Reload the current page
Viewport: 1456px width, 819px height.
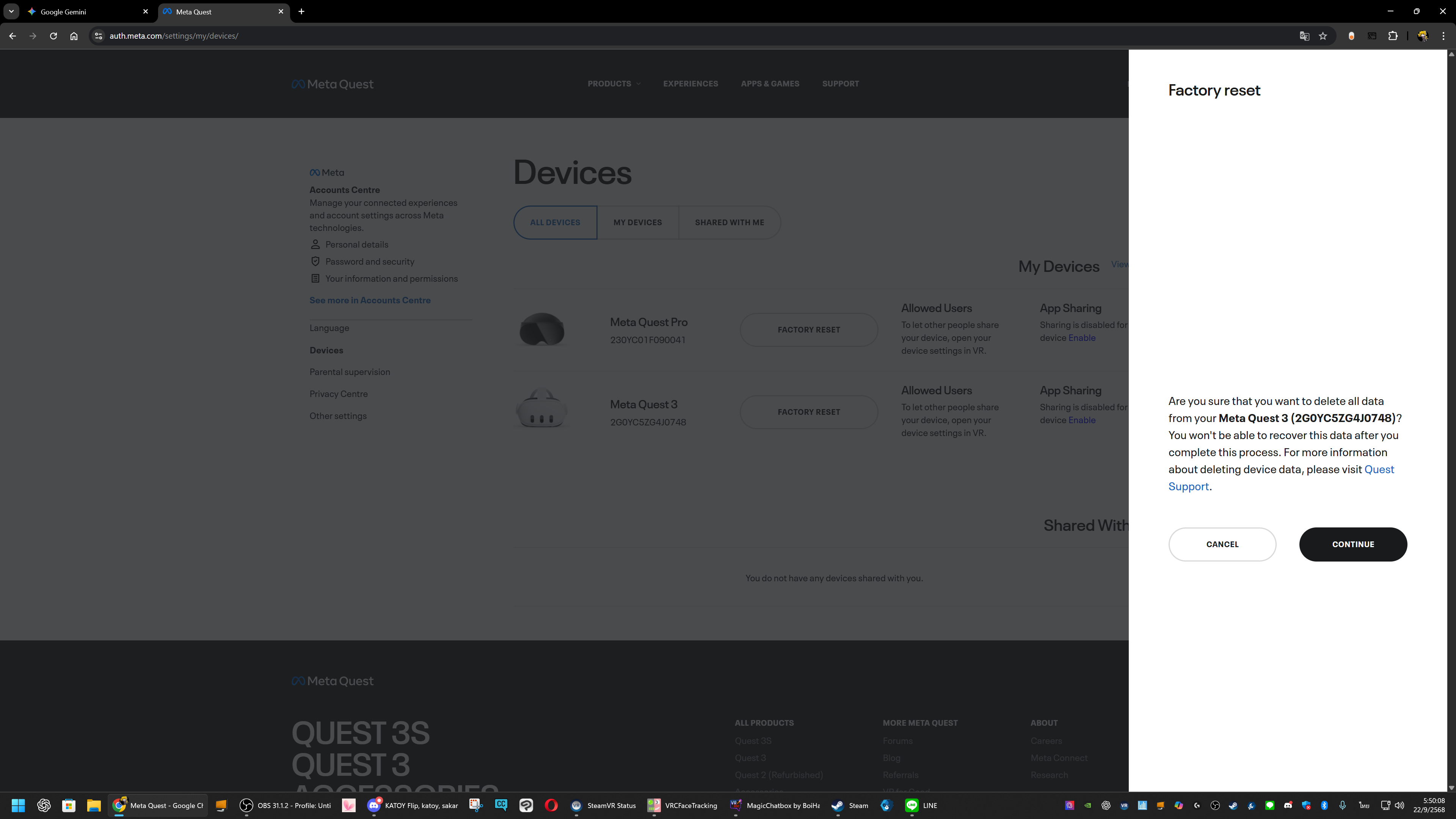(x=53, y=36)
